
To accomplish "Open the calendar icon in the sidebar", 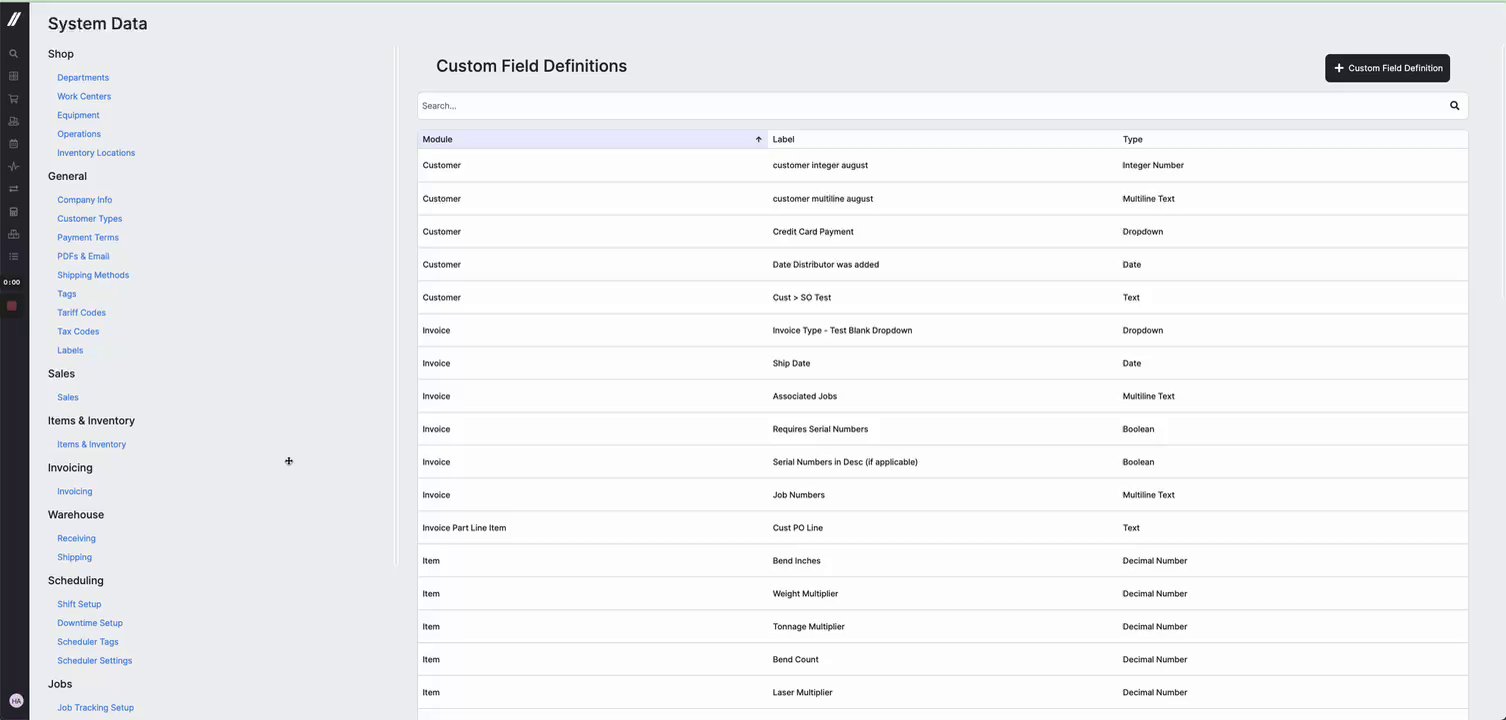I will 13,144.
